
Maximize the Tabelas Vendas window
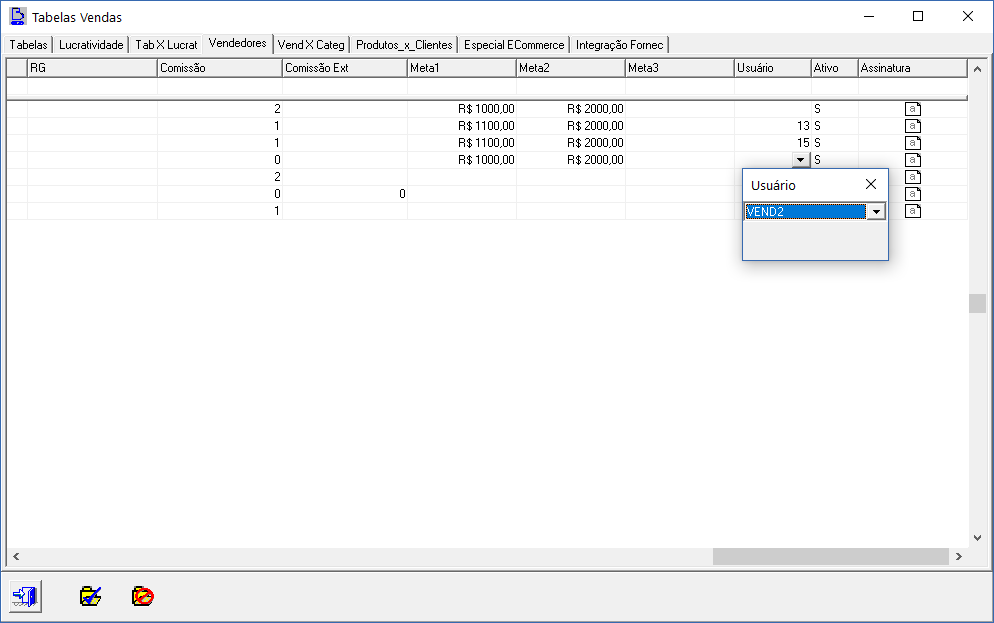[x=918, y=16]
